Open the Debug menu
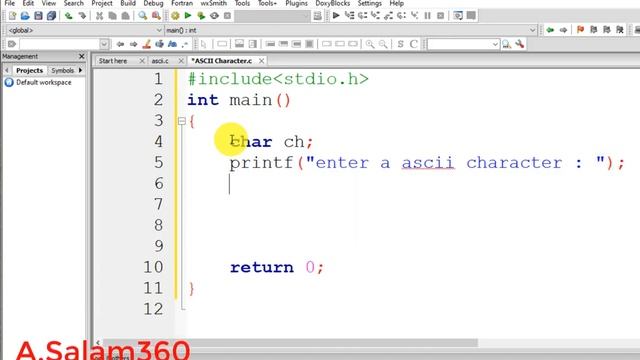The image size is (640, 360). [153, 3]
